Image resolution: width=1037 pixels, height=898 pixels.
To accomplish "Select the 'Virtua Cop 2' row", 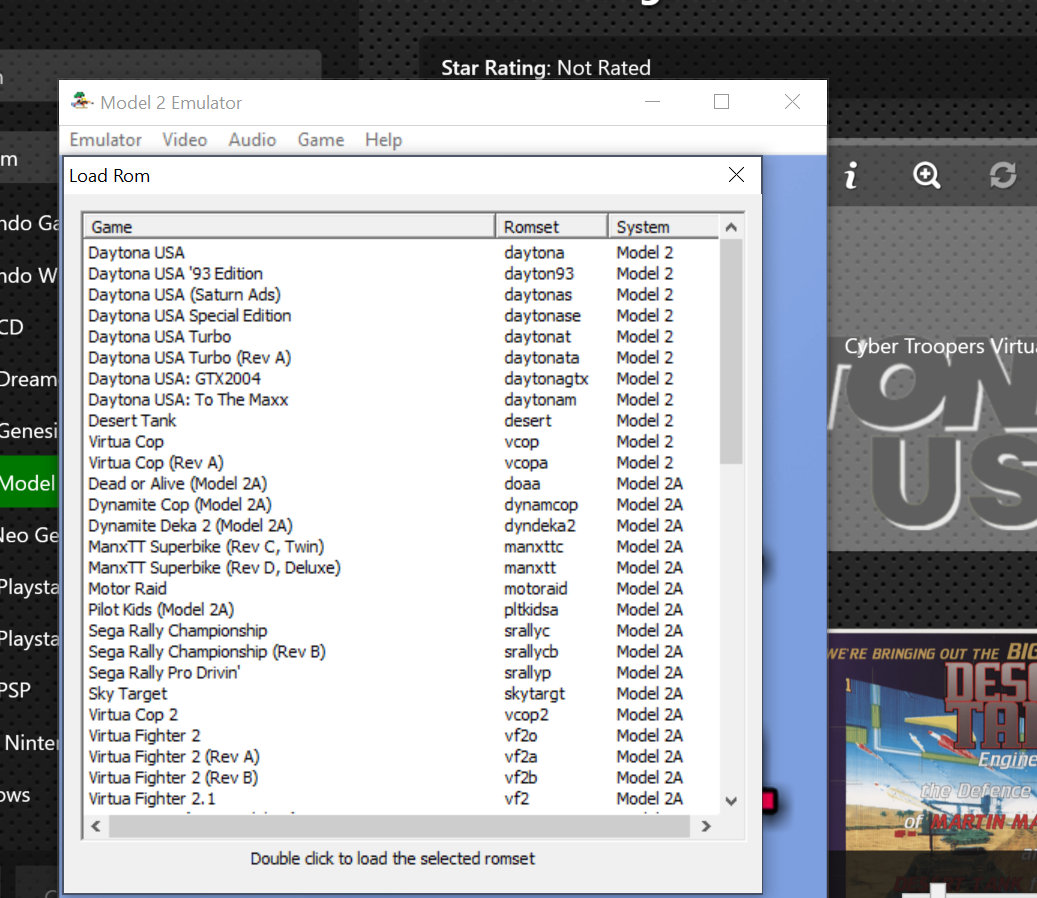I will tap(401, 715).
